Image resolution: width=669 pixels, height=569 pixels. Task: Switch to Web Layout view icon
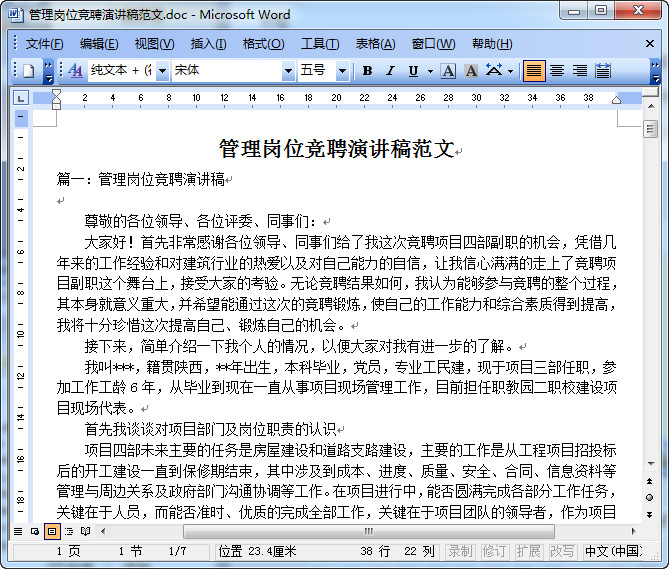(35, 531)
